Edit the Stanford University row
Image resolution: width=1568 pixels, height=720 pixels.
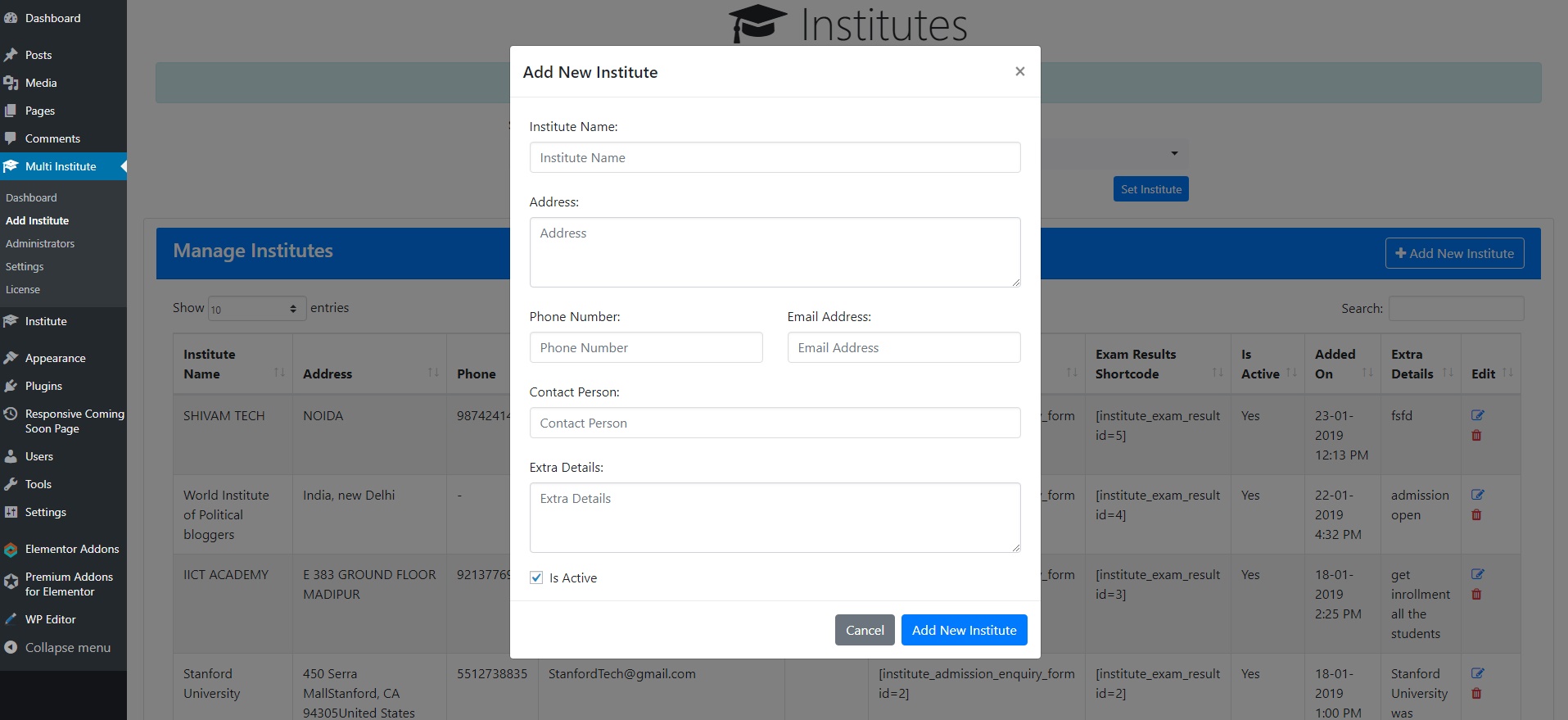point(1478,673)
